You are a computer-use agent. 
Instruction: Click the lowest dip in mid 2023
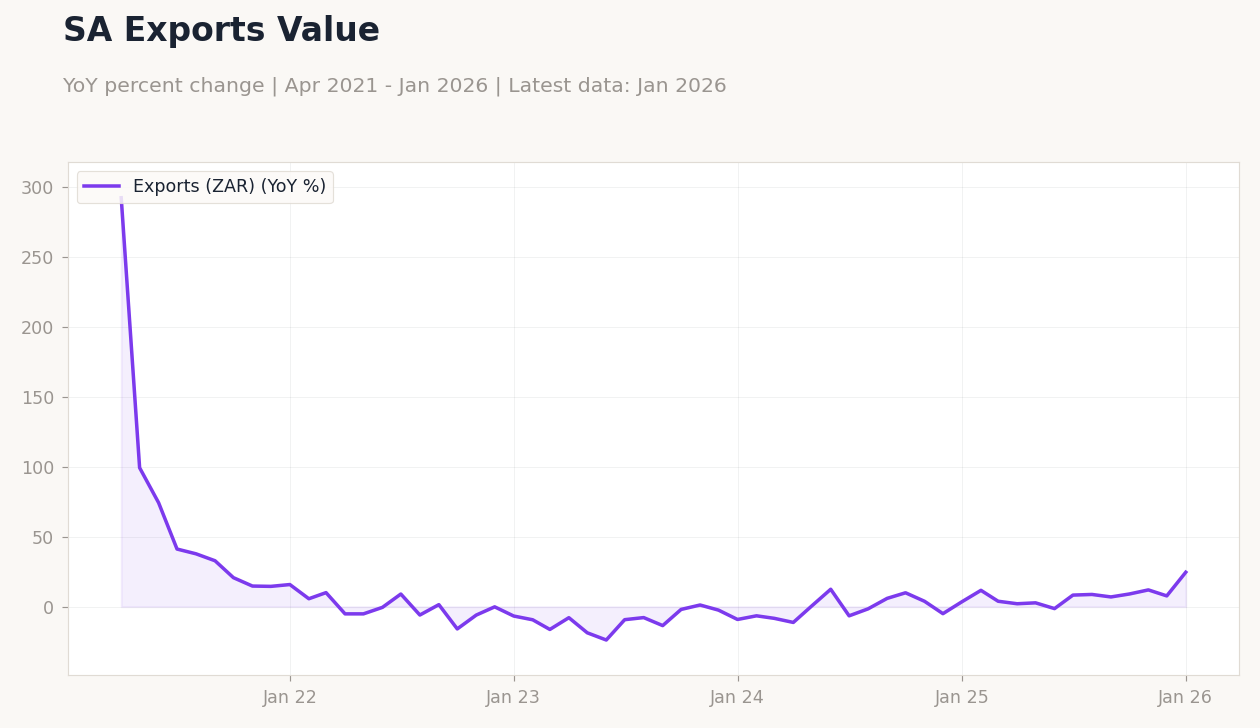(x=605, y=640)
